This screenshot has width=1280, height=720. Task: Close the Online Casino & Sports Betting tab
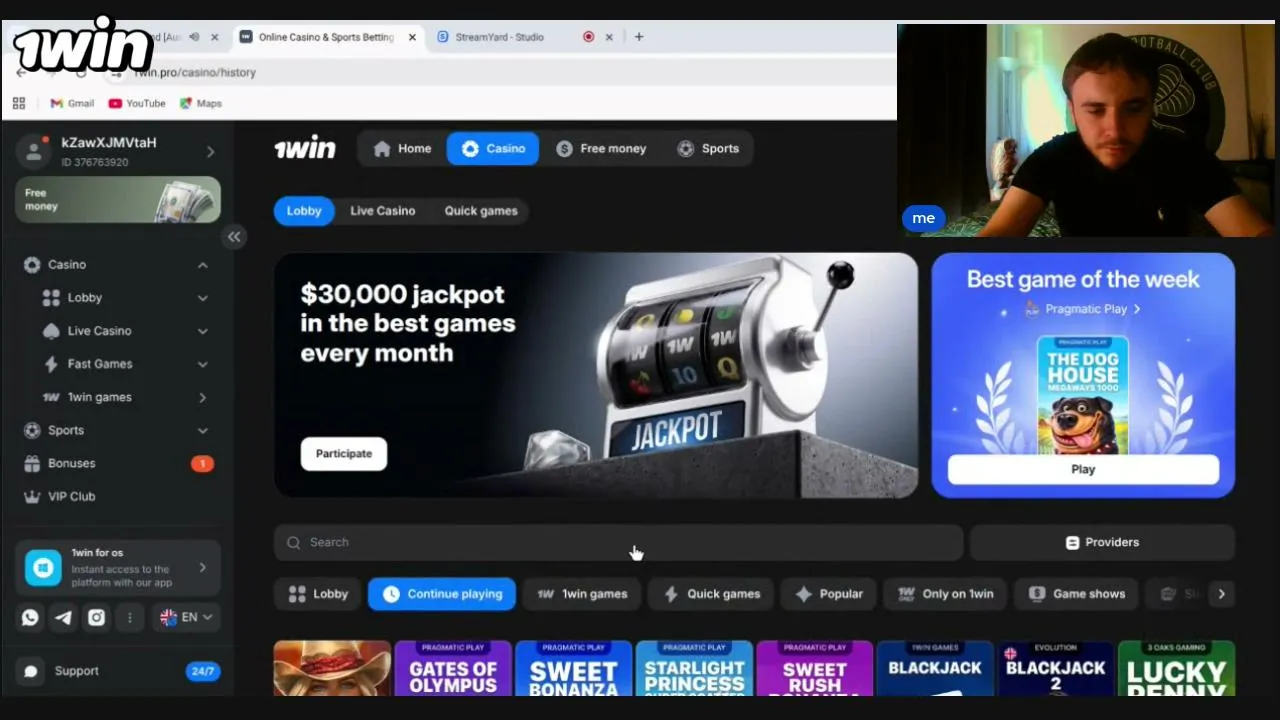pos(412,37)
